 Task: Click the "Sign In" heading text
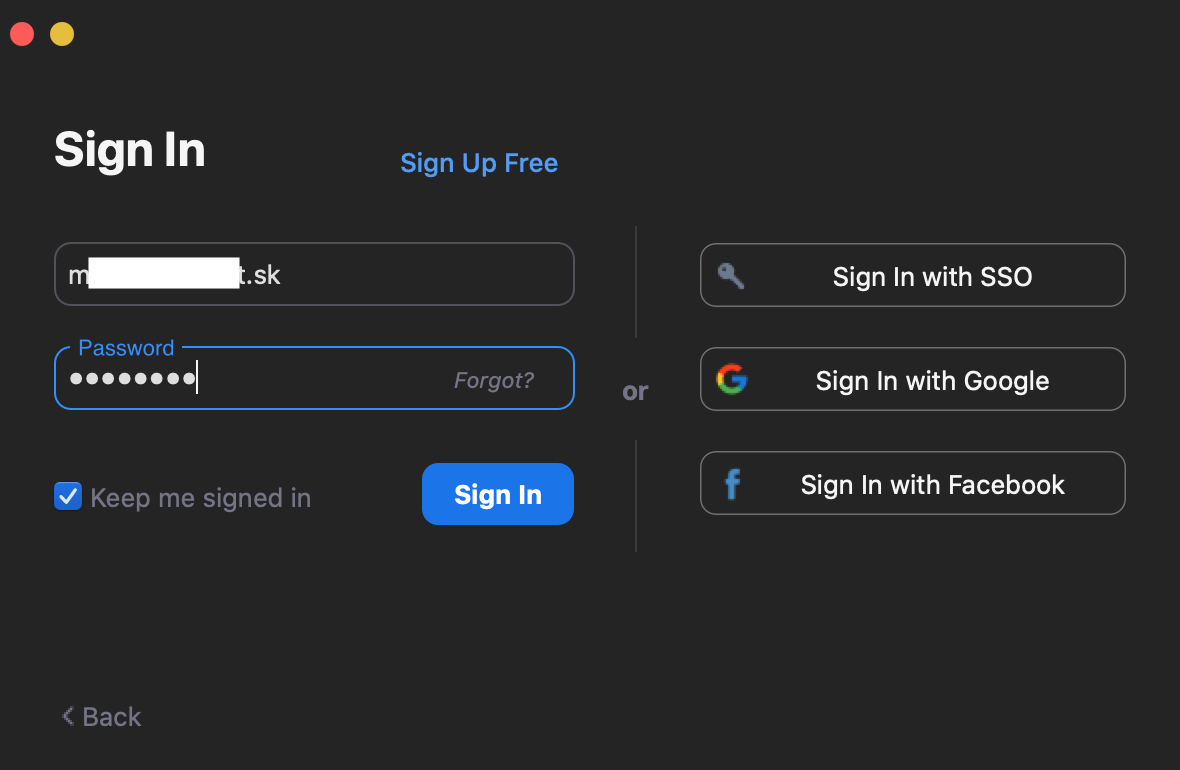click(130, 150)
